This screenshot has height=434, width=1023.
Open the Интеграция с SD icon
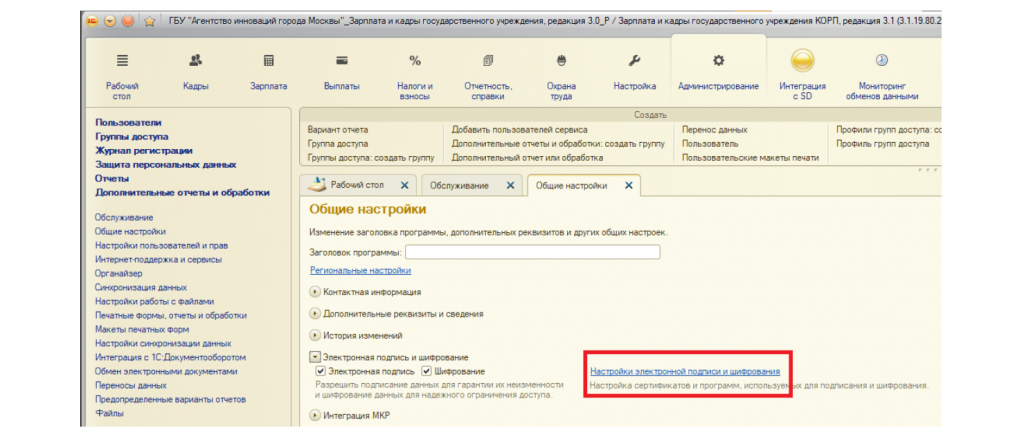click(802, 61)
